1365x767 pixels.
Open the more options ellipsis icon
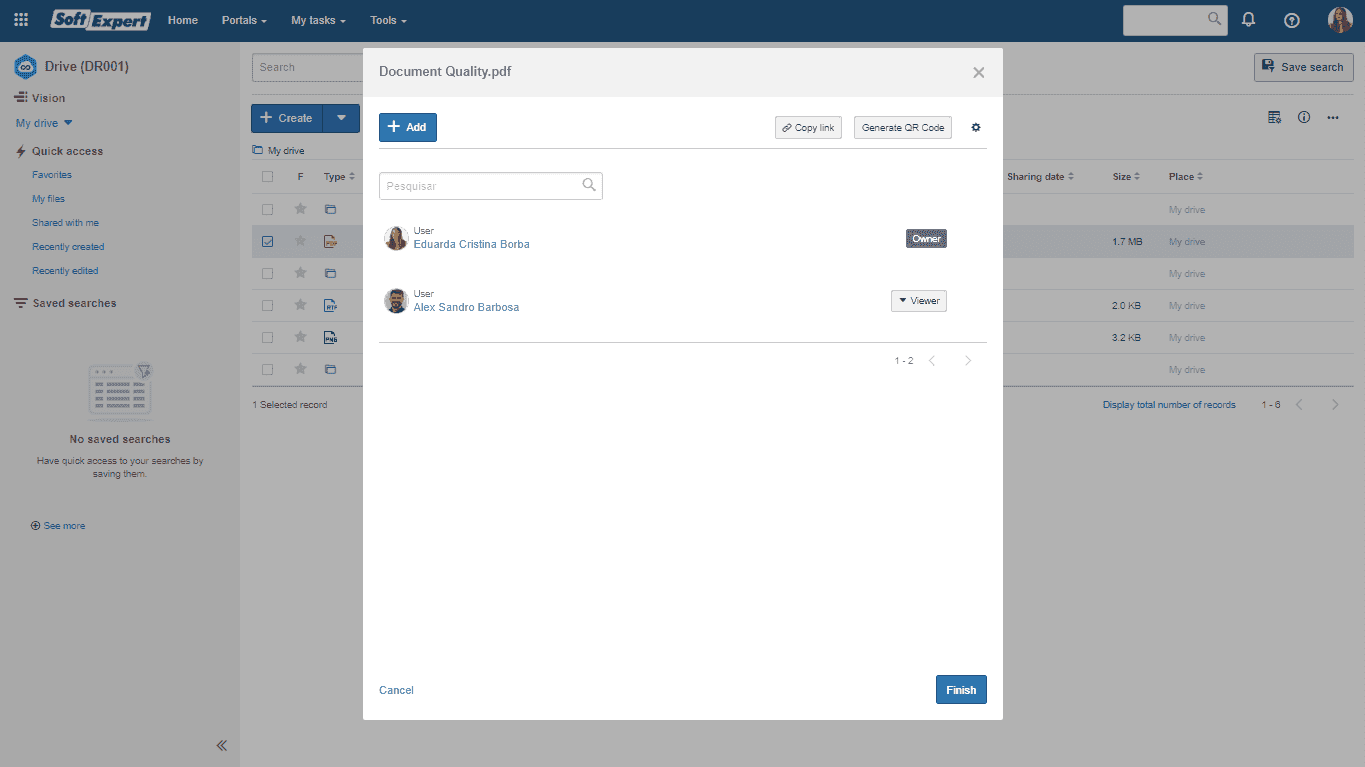(1333, 117)
